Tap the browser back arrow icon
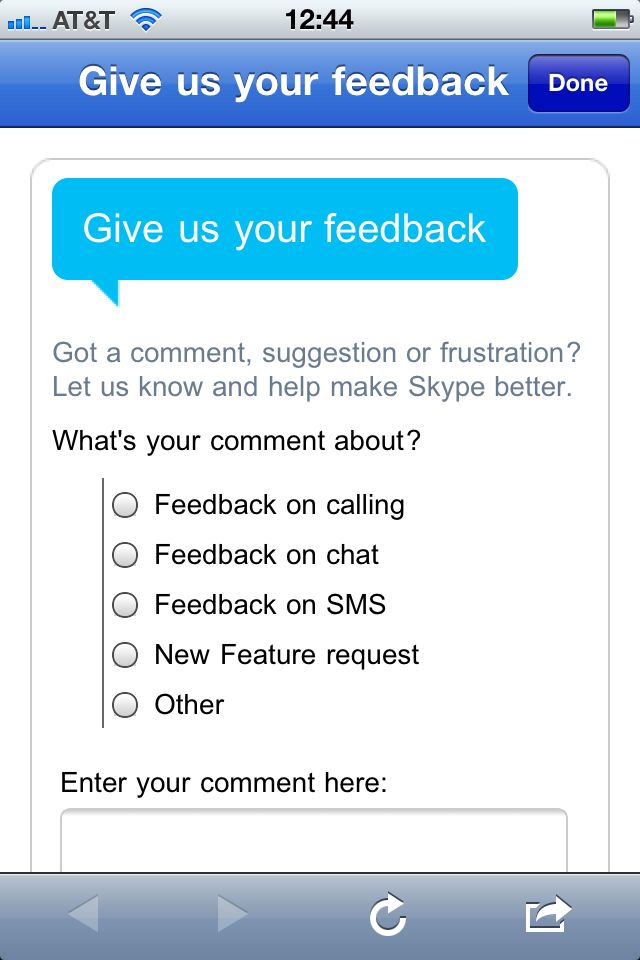Screen dimensions: 640x960 [83, 914]
